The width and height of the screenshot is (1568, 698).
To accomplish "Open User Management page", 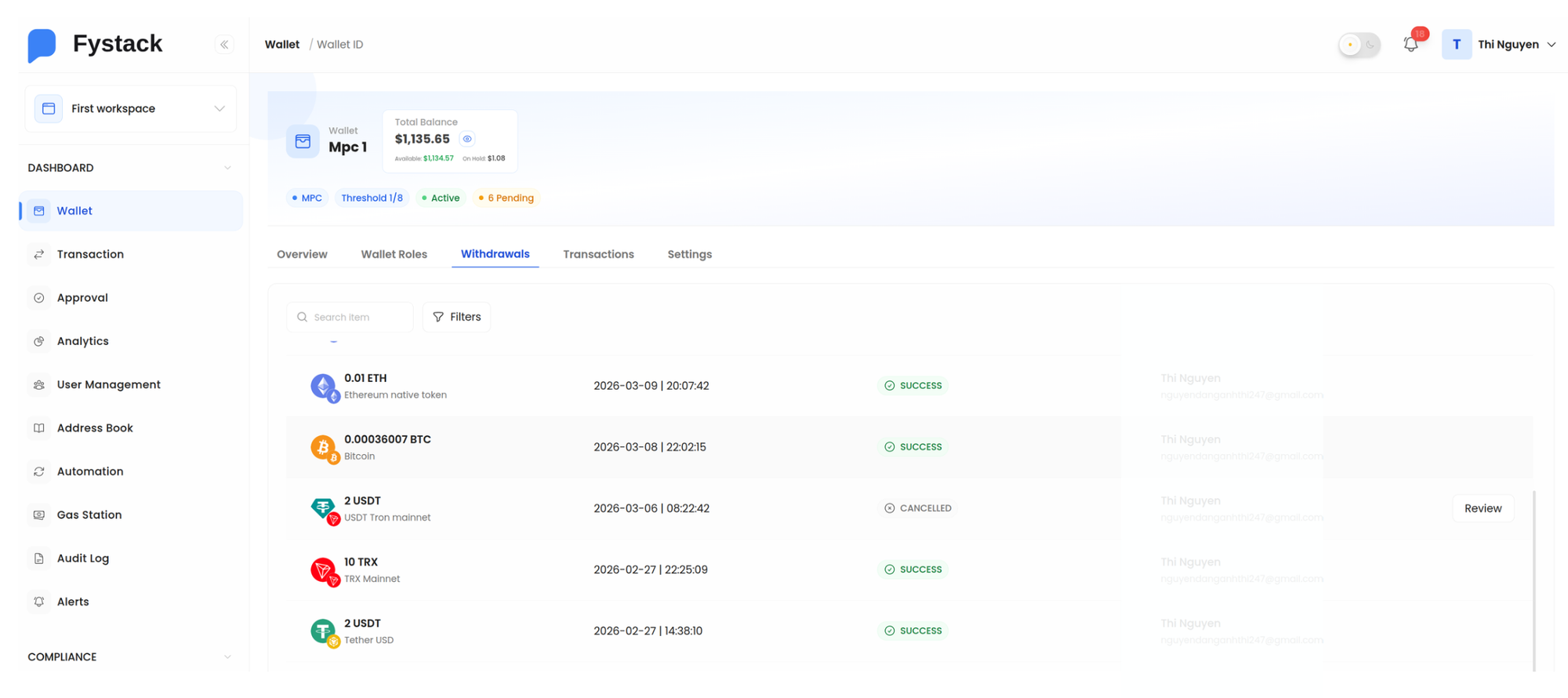I will (108, 384).
